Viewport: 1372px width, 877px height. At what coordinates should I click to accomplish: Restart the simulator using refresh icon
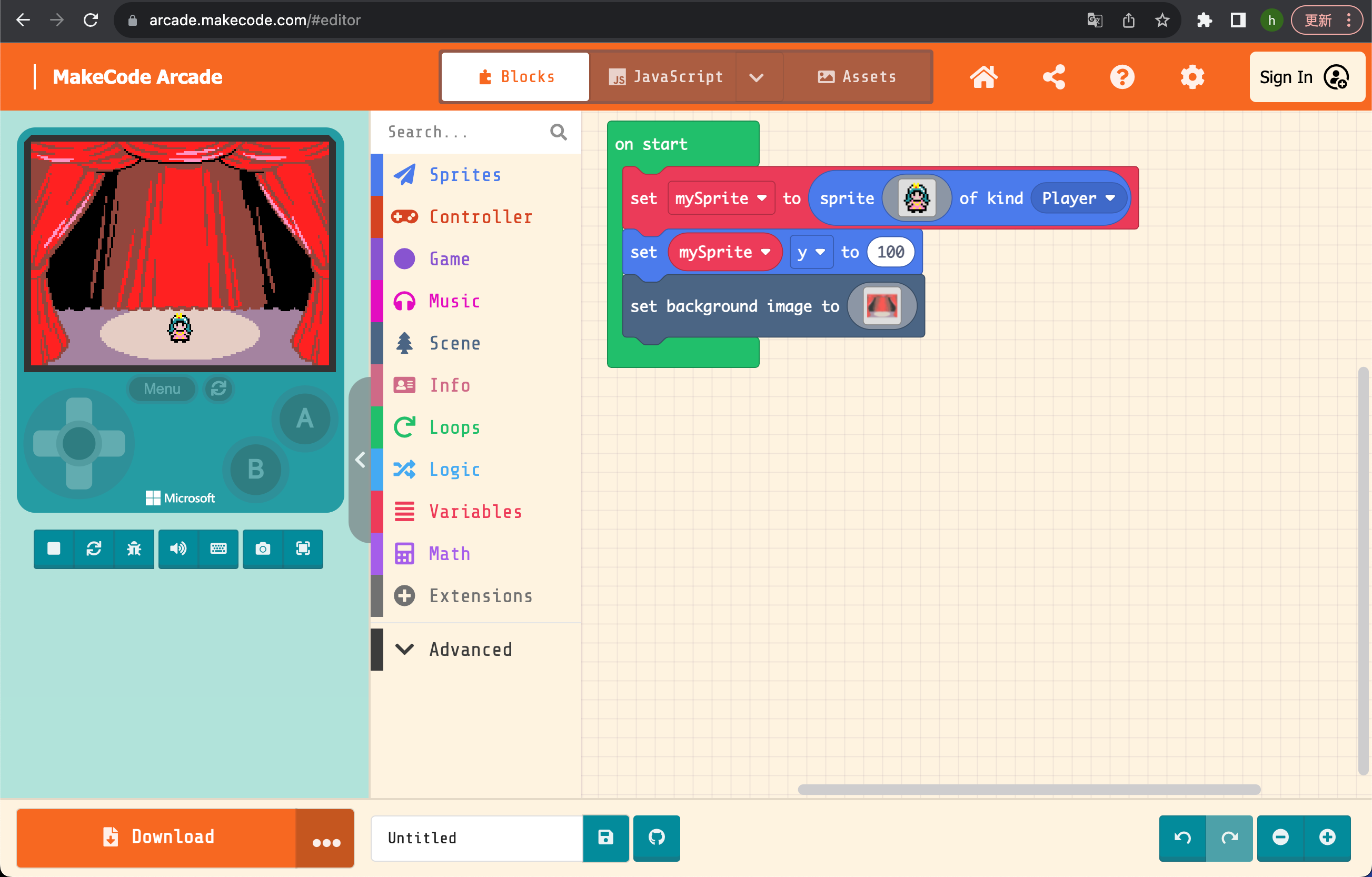(93, 548)
